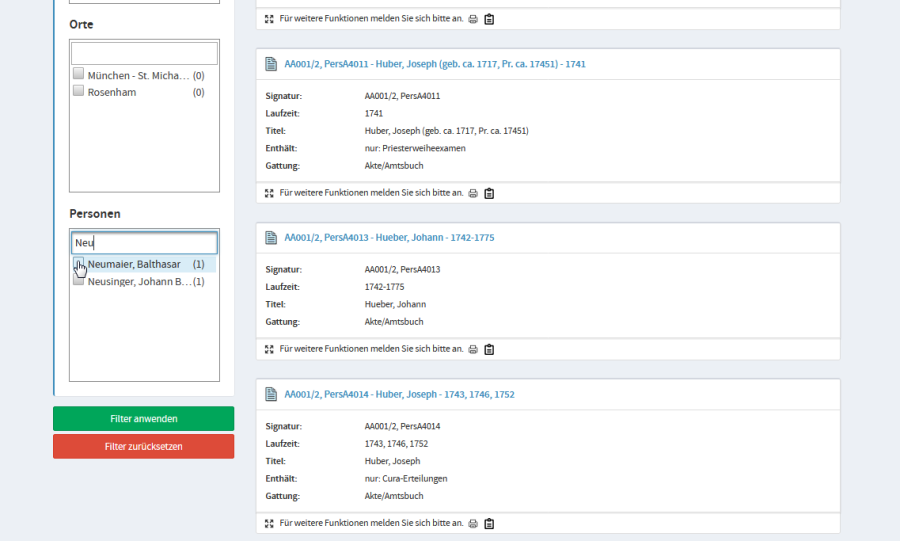Open Huber, Joseph 1743, 1746, 1752 link
The width and height of the screenshot is (900, 541).
point(399,394)
